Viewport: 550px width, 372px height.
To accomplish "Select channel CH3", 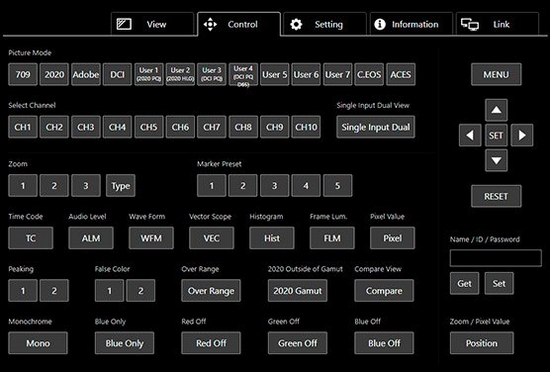I will pos(86,127).
